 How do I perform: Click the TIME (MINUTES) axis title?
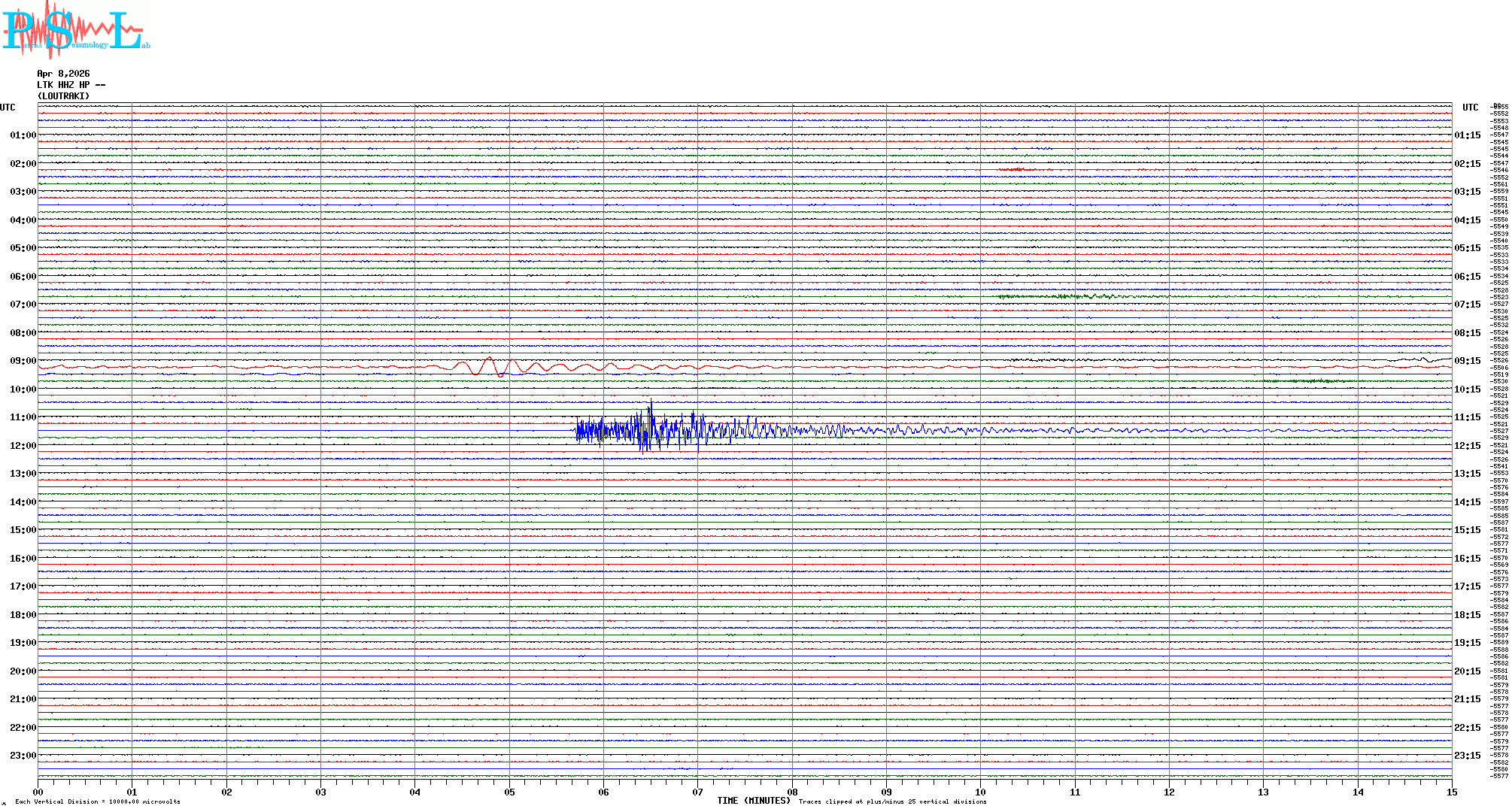pos(753,801)
